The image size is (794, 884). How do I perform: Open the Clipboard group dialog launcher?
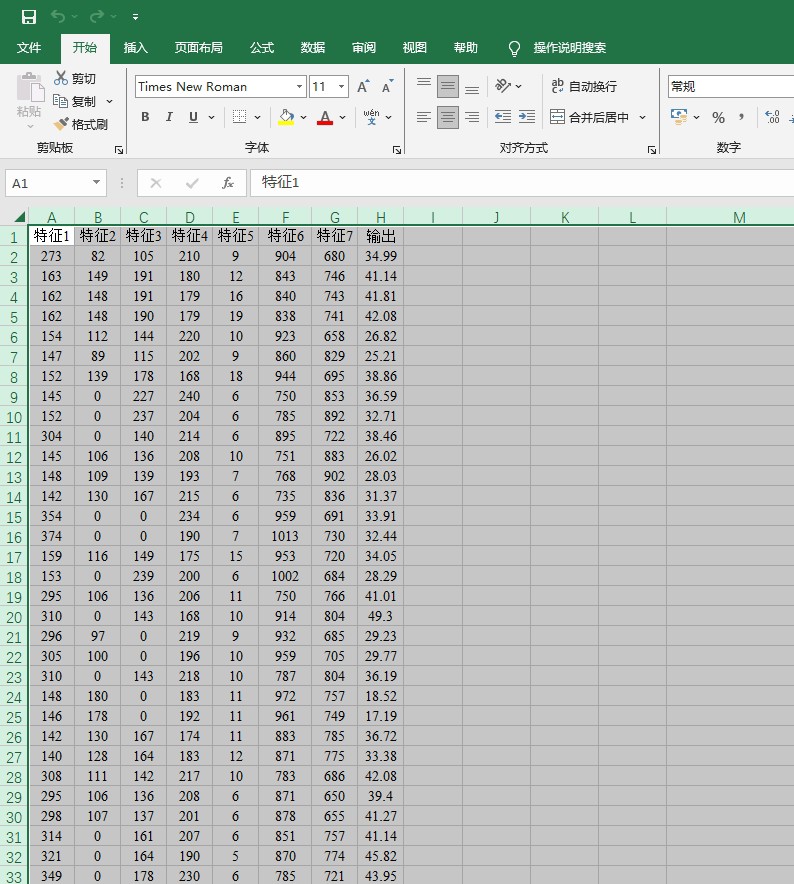[118, 149]
